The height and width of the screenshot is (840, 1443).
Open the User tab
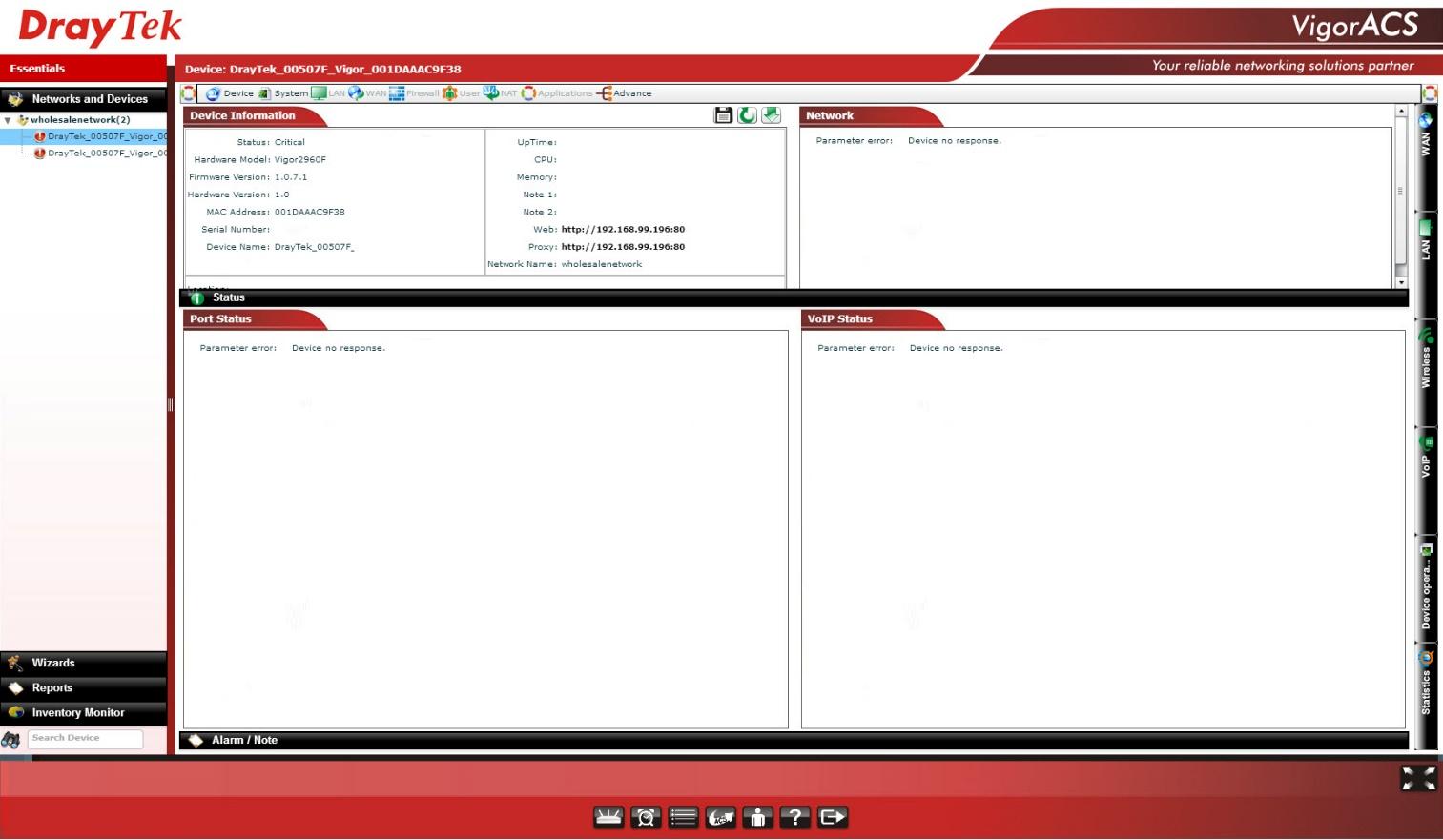(x=461, y=93)
